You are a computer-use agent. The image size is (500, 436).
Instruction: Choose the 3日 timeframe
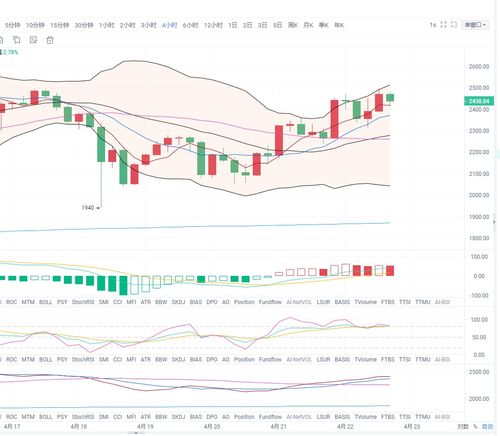[x=263, y=25]
